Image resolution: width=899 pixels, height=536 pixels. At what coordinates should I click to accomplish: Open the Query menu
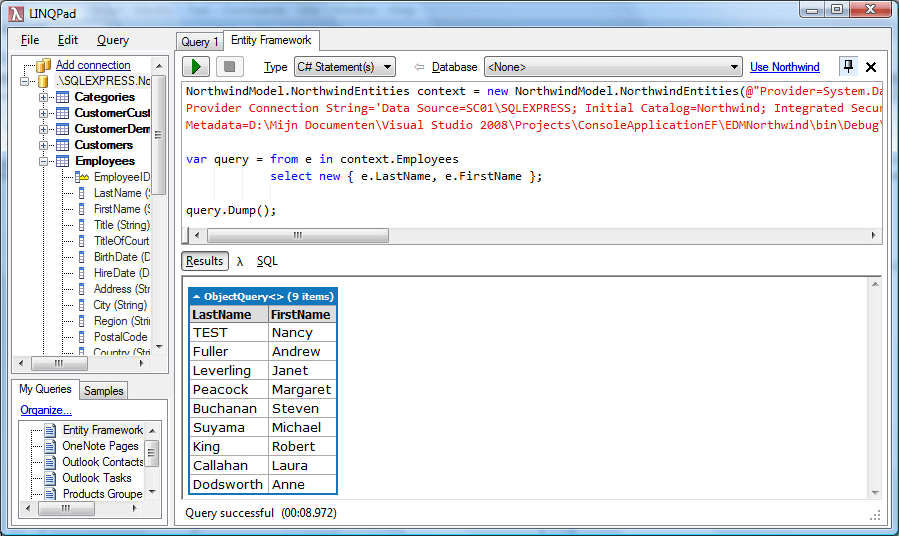click(x=112, y=40)
